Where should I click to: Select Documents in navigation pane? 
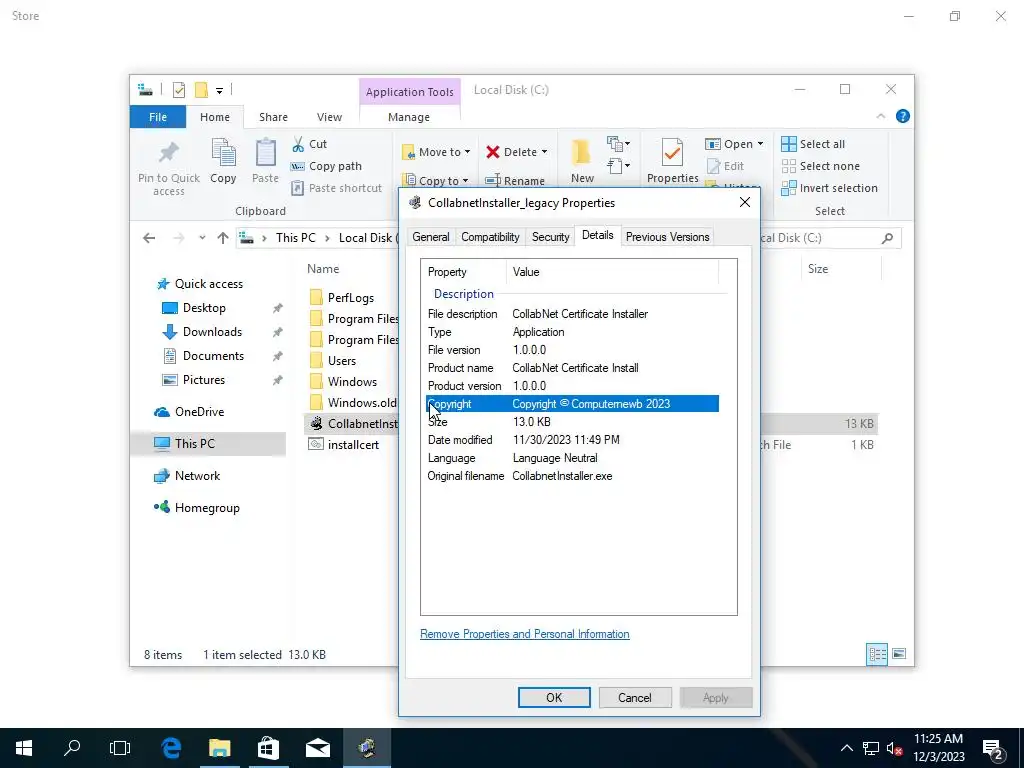[213, 356]
